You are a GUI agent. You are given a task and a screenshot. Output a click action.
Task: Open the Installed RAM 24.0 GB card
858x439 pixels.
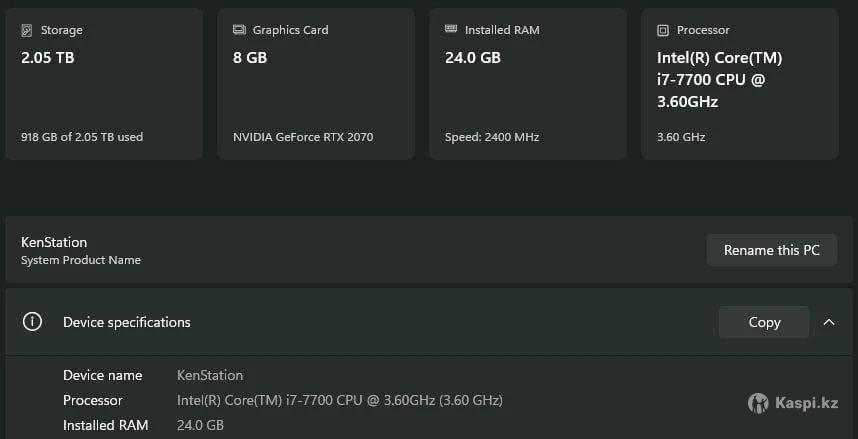528,84
